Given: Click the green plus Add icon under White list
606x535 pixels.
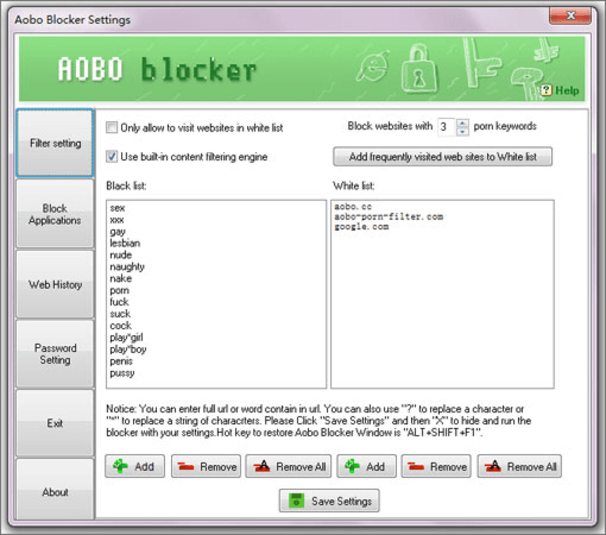Looking at the screenshot, I should click(351, 466).
